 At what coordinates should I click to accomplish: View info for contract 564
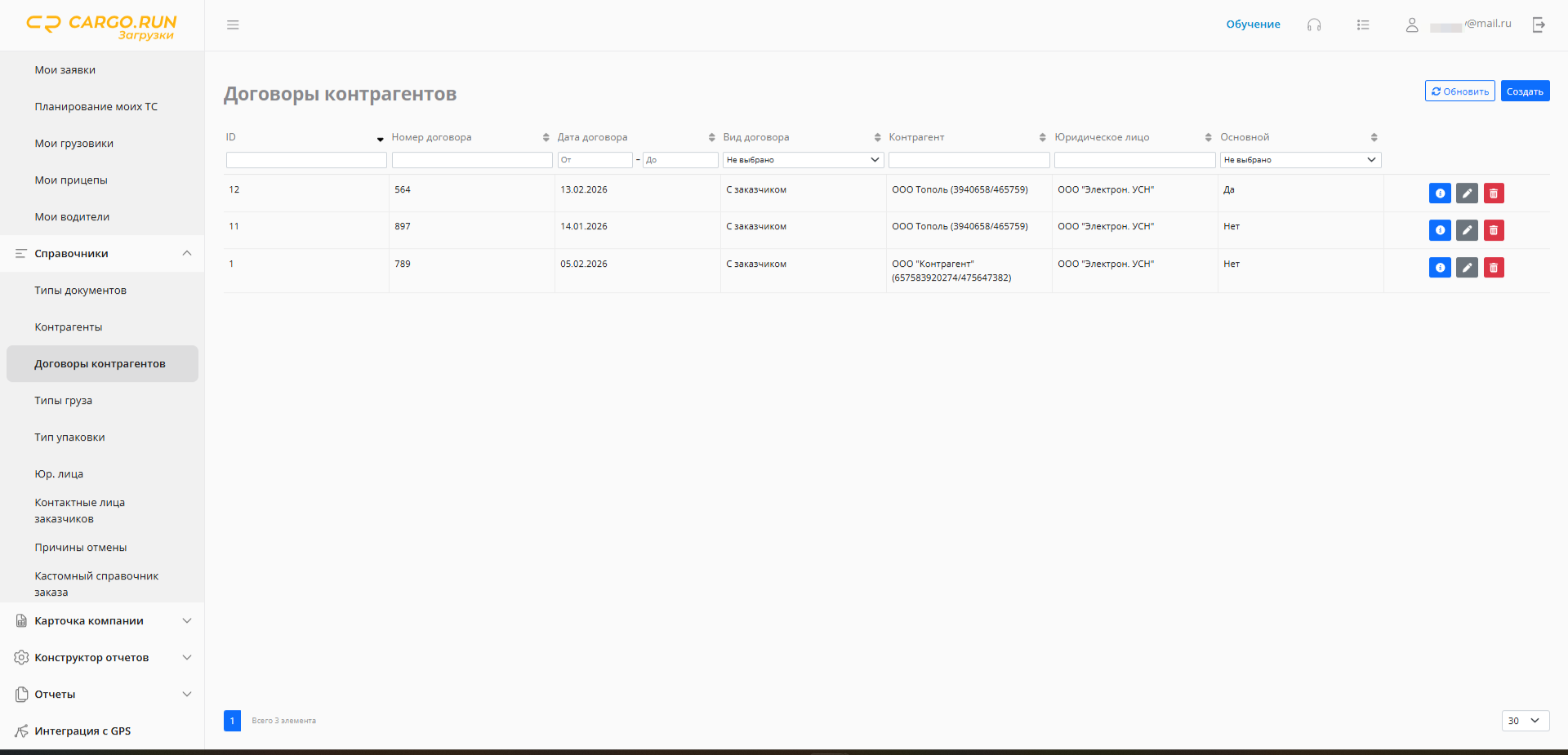[x=1440, y=193]
